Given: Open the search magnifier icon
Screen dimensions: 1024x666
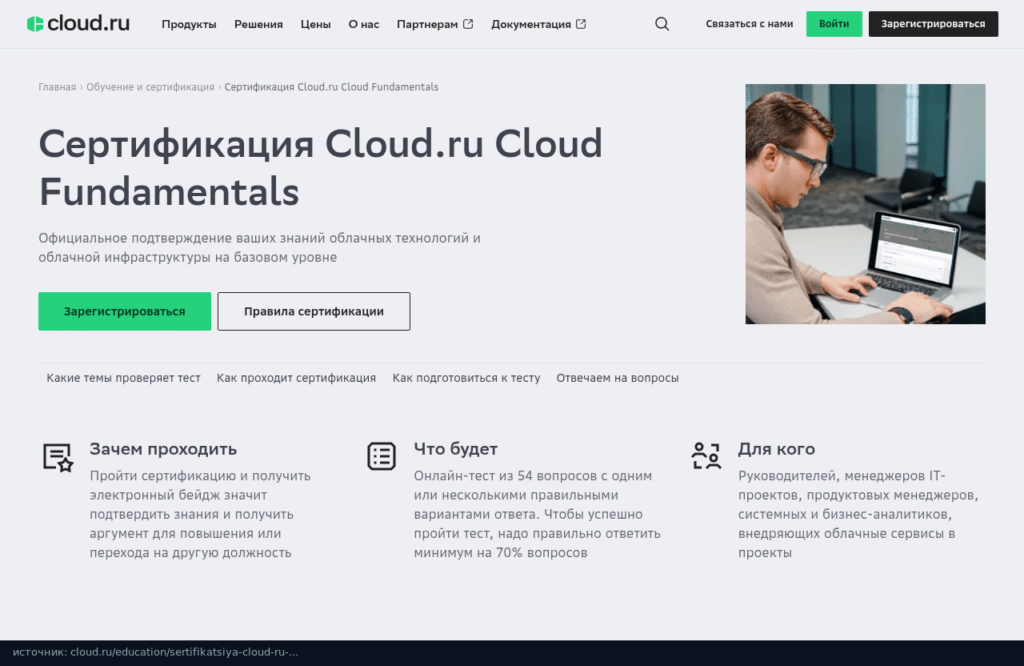Looking at the screenshot, I should point(662,24).
